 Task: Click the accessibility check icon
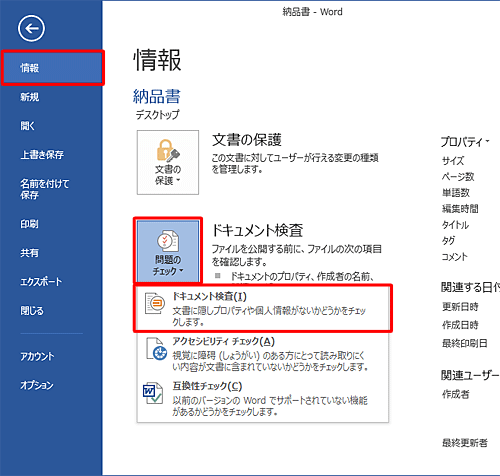(x=156, y=349)
